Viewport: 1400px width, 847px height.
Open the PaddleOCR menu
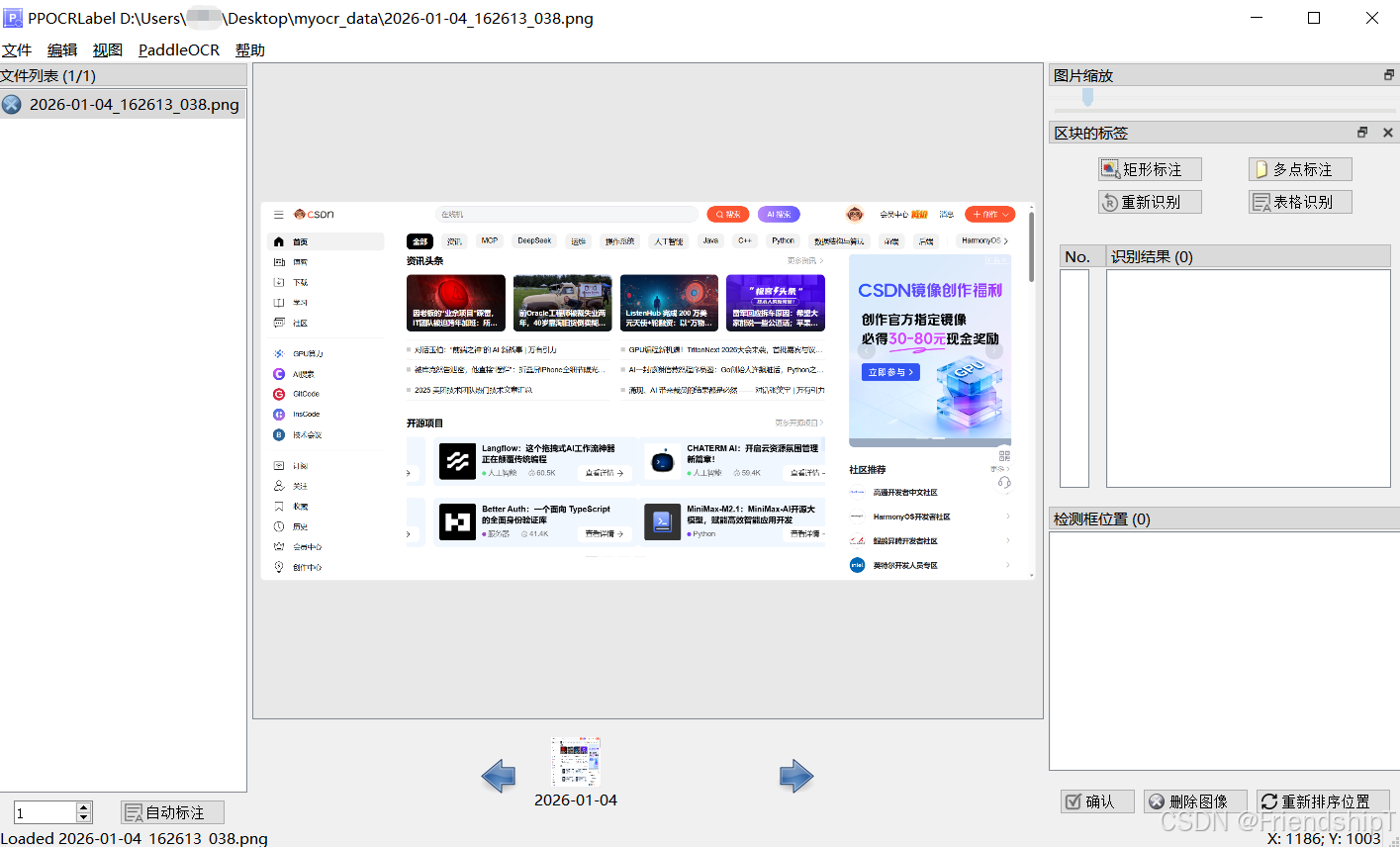pyautogui.click(x=179, y=50)
